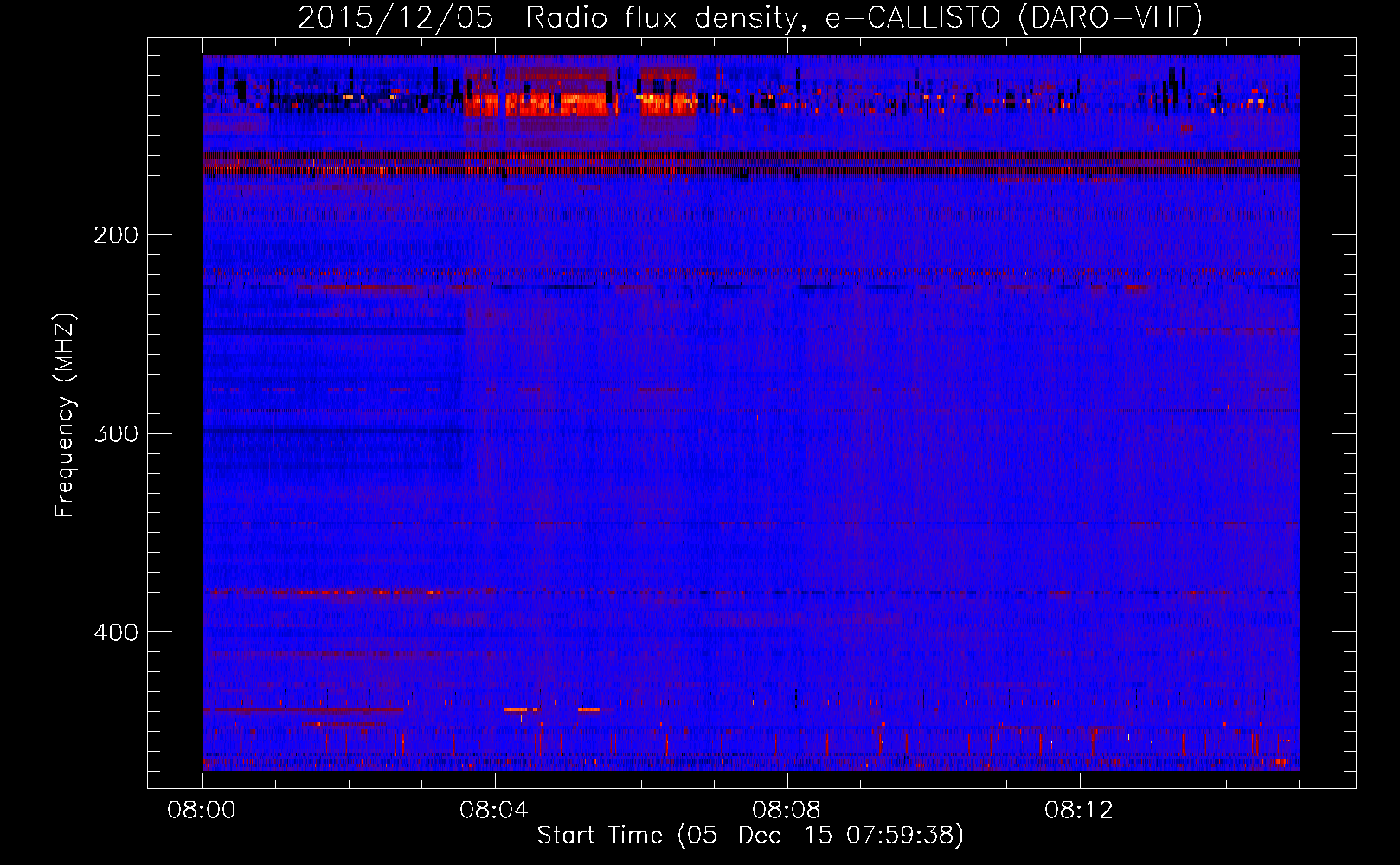Click the "Frequency (MHZ)" y-axis label

tap(65, 414)
